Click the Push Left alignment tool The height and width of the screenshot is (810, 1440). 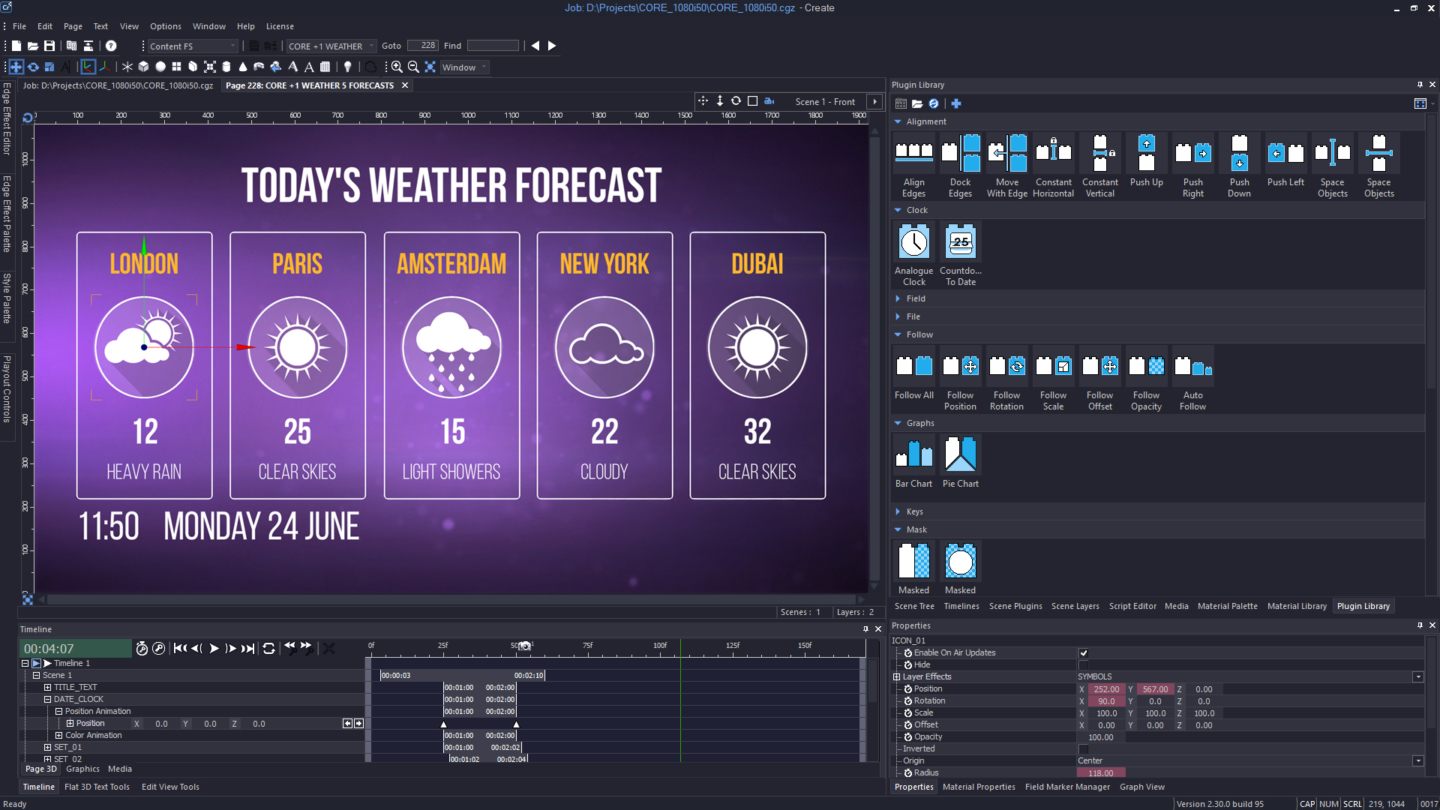(1285, 152)
